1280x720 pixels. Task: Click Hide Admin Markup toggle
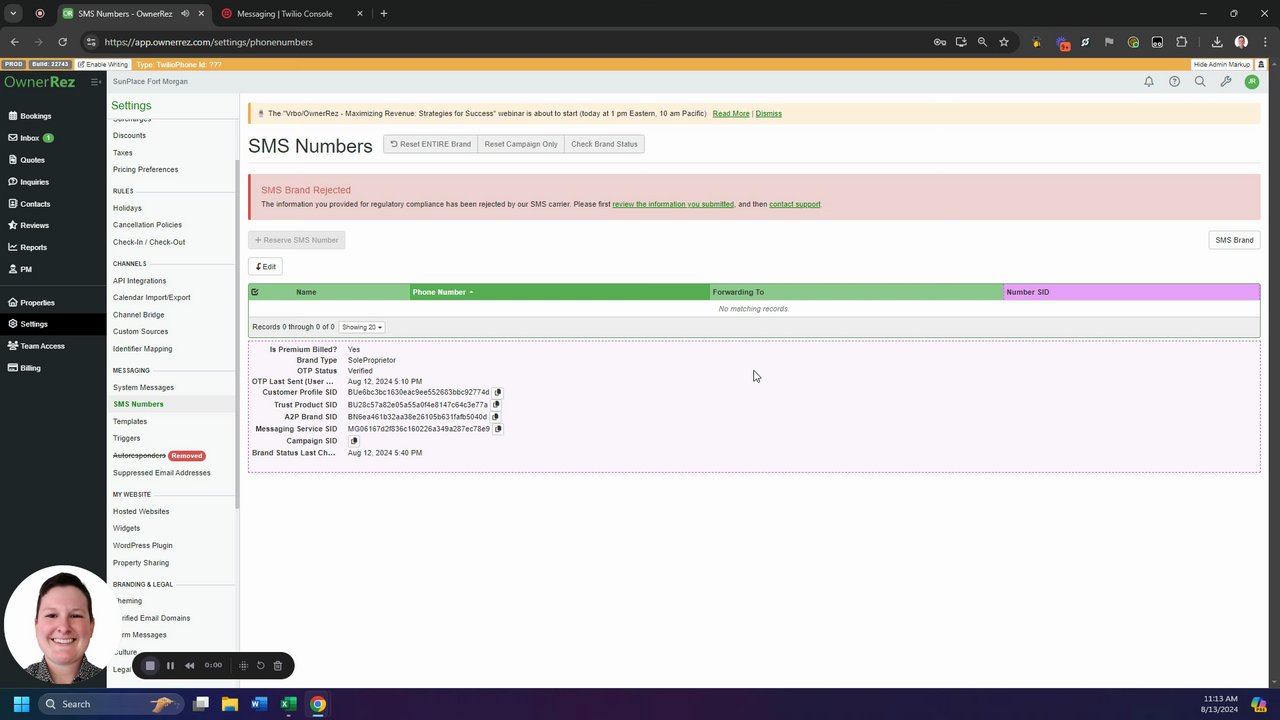pos(1221,64)
